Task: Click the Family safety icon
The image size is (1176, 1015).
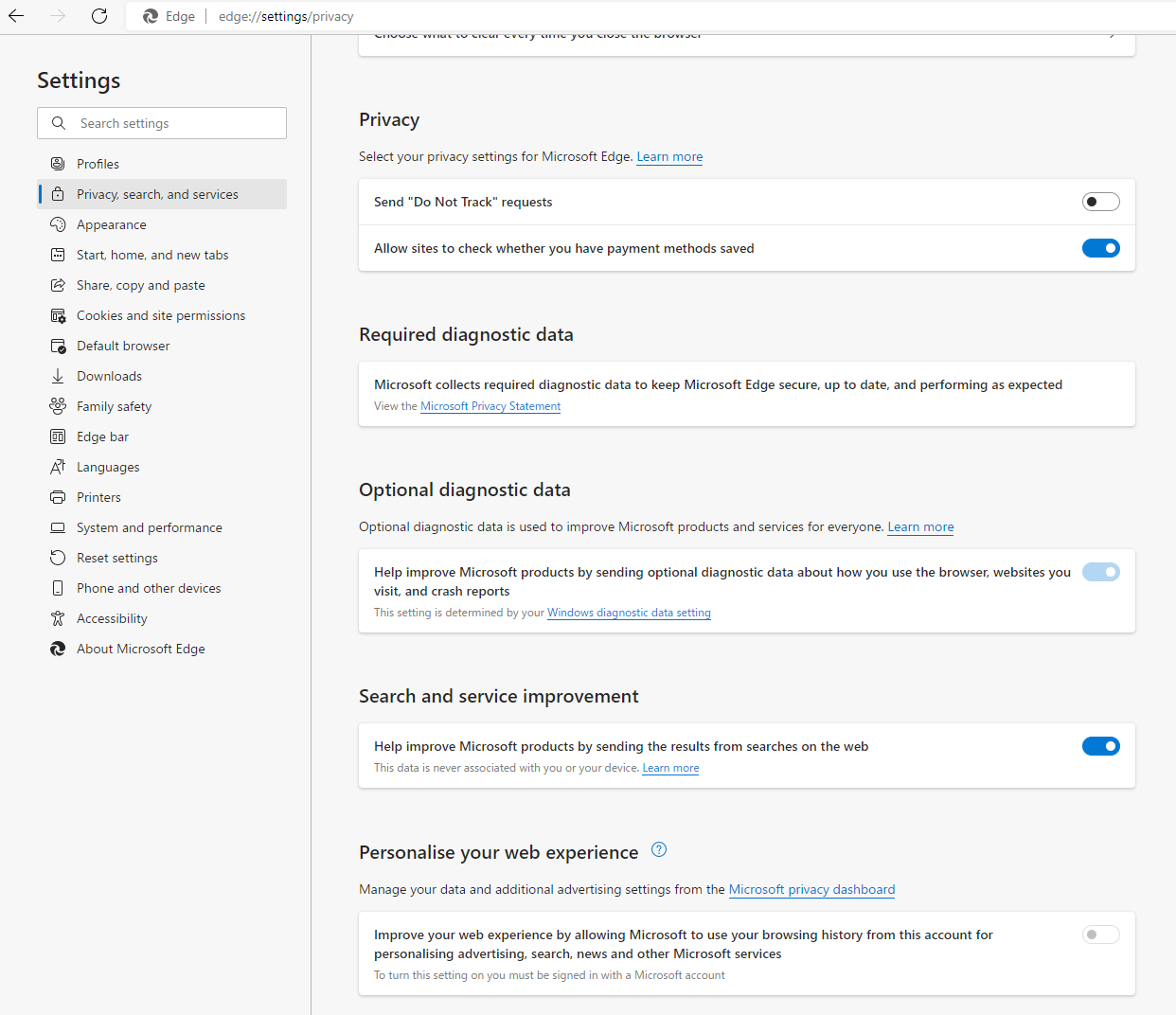Action: [58, 406]
